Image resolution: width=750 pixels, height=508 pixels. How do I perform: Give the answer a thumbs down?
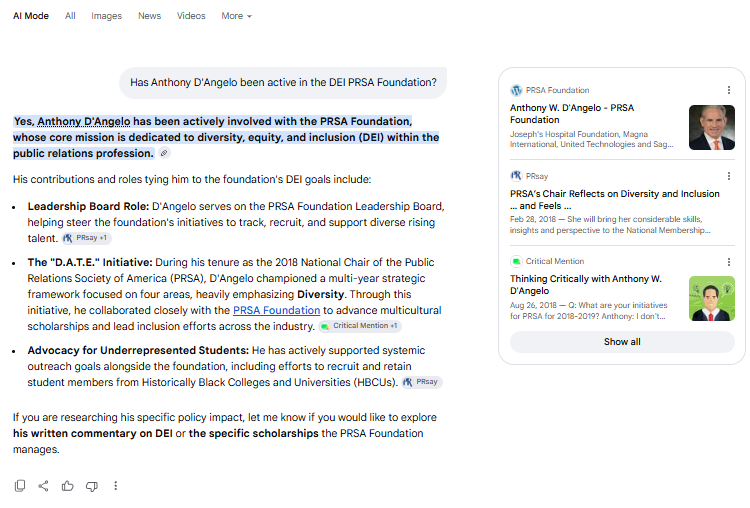coord(91,486)
